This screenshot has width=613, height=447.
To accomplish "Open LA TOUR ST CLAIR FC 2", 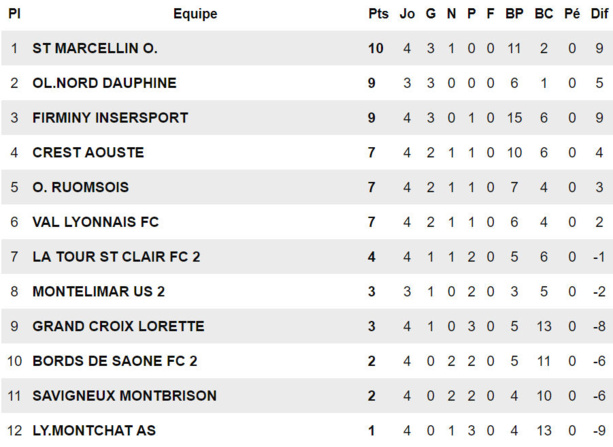I will [116, 257].
